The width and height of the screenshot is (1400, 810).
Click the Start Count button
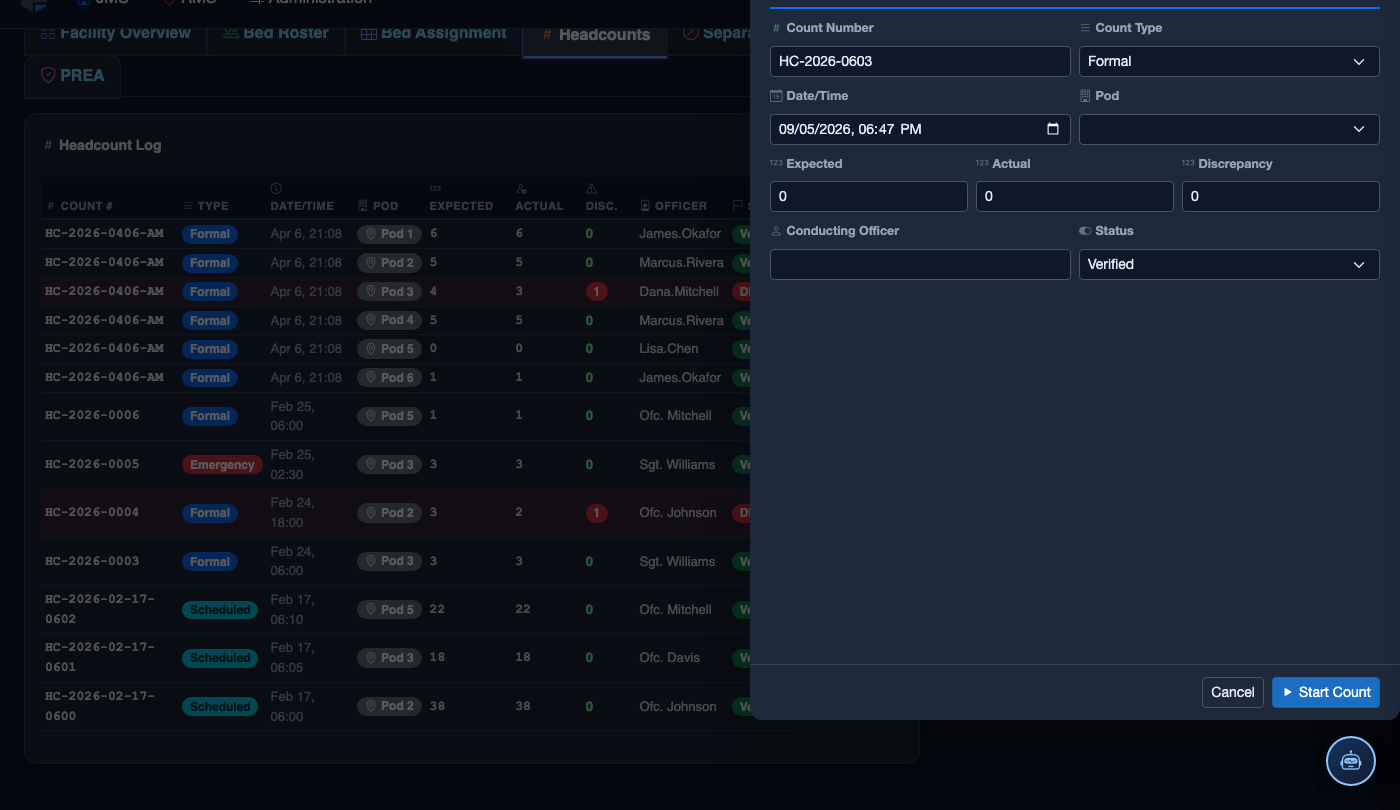1326,692
